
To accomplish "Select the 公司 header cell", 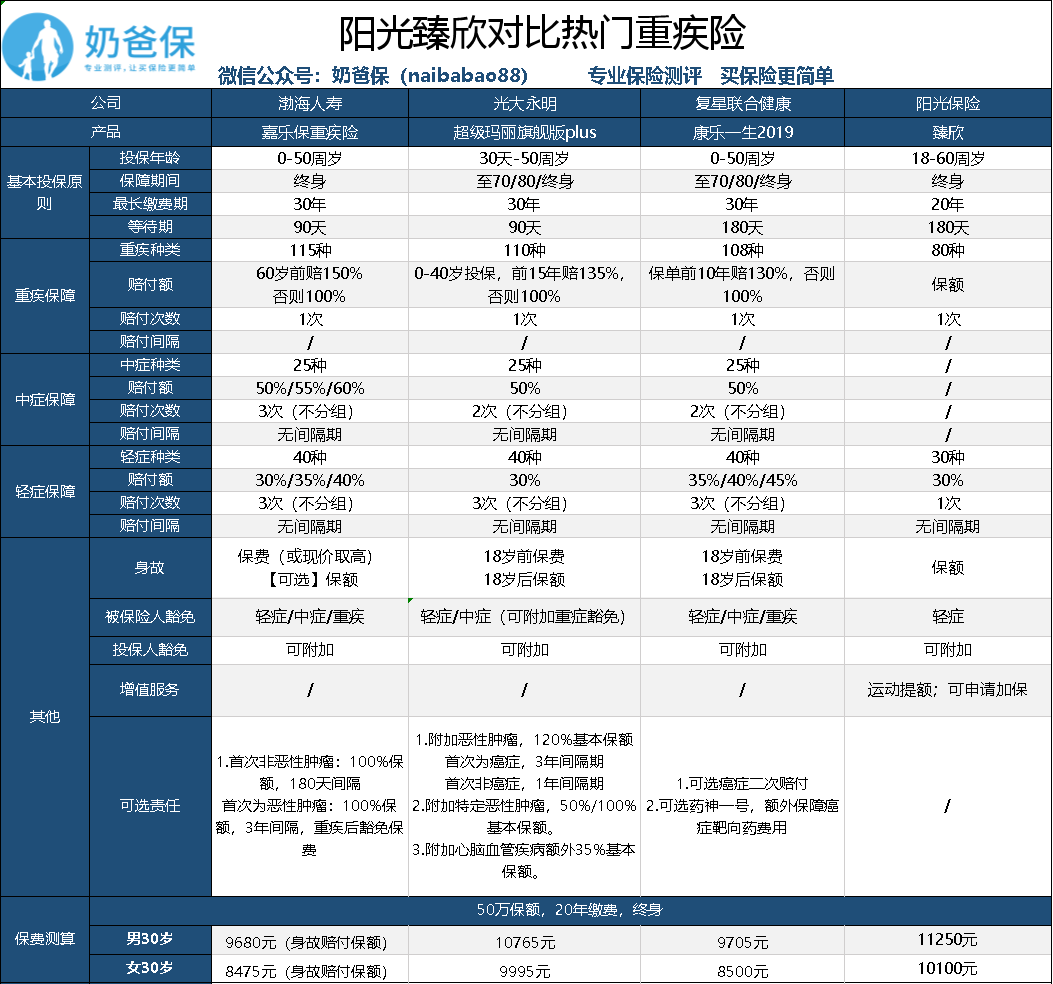I will tap(106, 103).
